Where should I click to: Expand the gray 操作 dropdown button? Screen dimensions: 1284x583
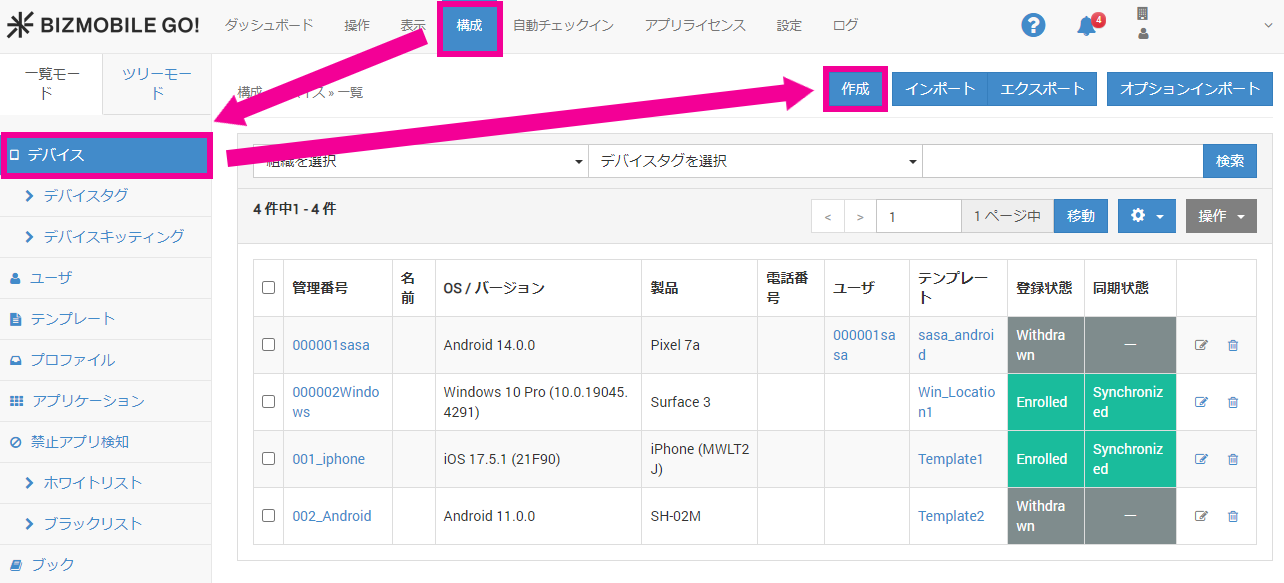(x=1220, y=216)
